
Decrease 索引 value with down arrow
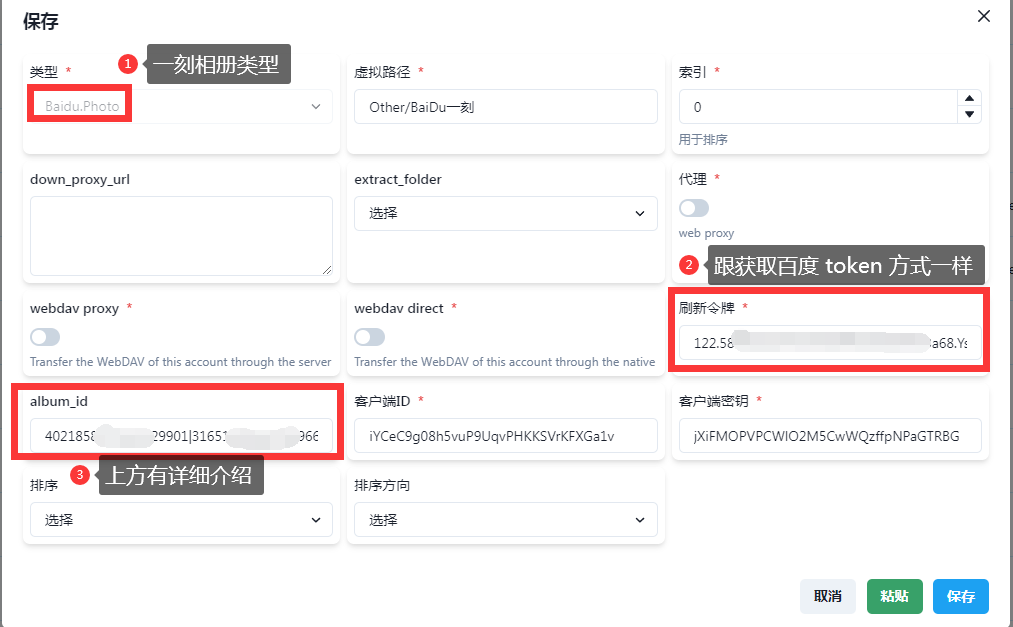coord(968,114)
